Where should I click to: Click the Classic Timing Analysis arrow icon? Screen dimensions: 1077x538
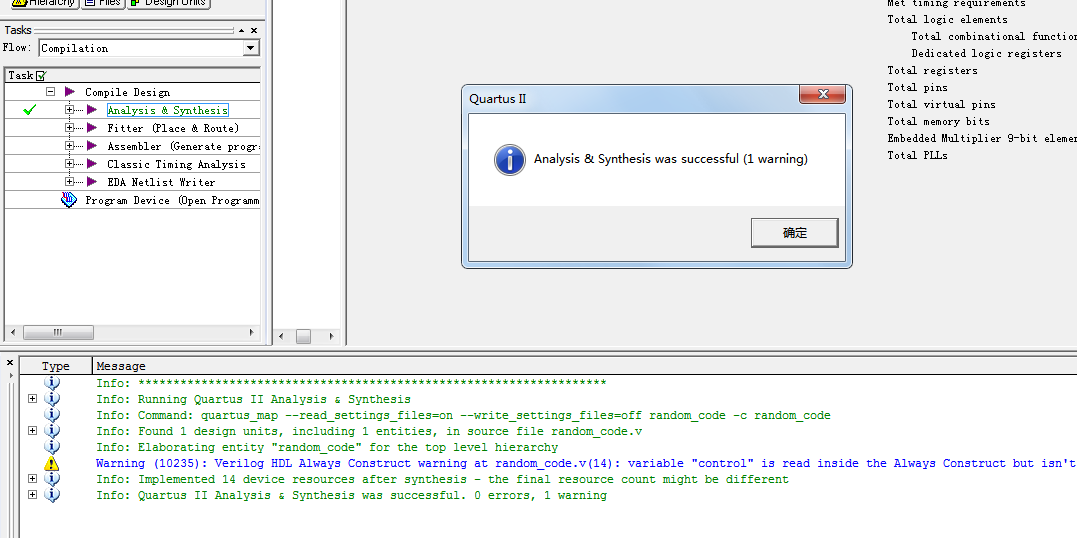pyautogui.click(x=92, y=164)
